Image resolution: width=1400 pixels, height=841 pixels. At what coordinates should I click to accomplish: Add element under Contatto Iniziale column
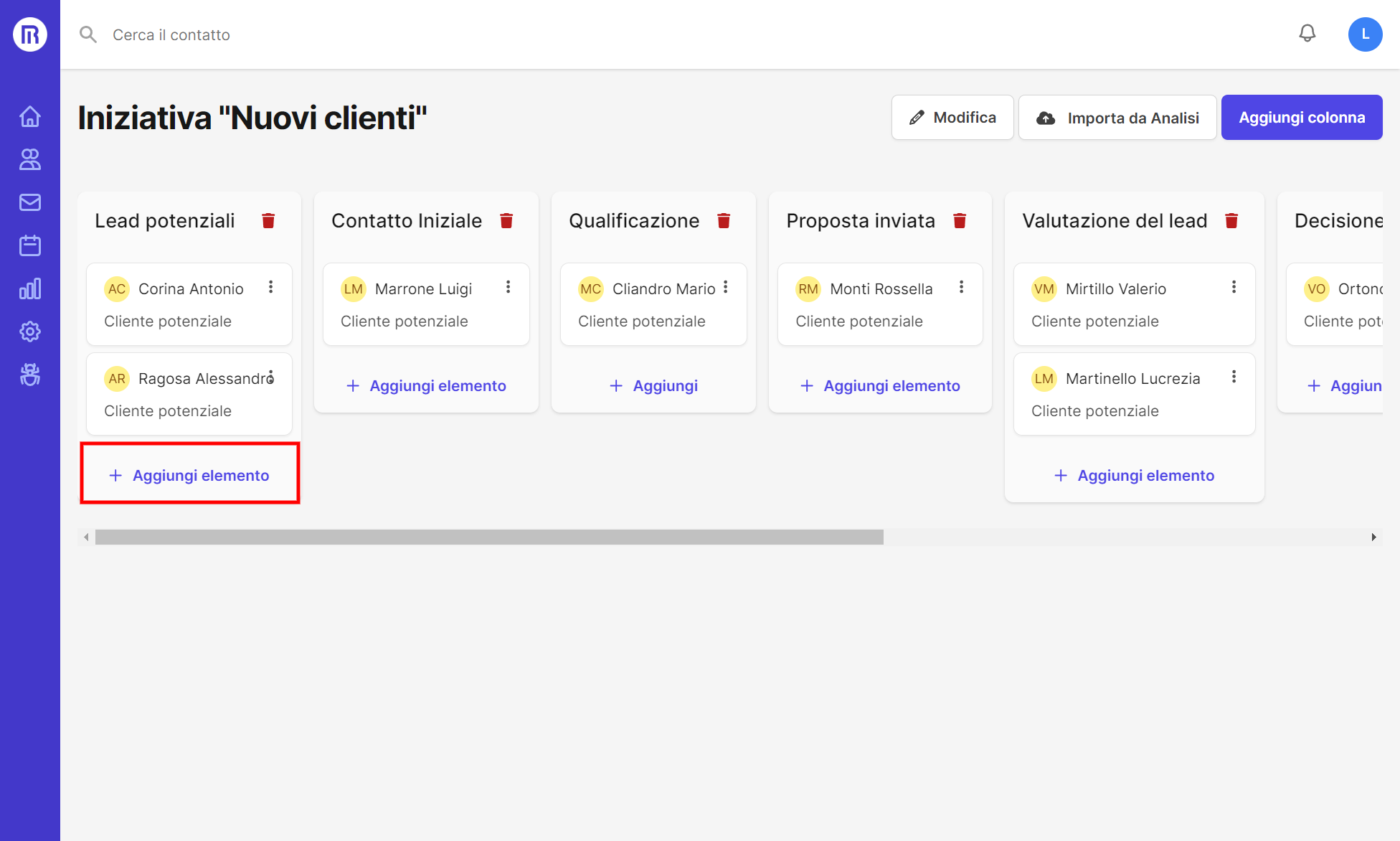(x=426, y=386)
